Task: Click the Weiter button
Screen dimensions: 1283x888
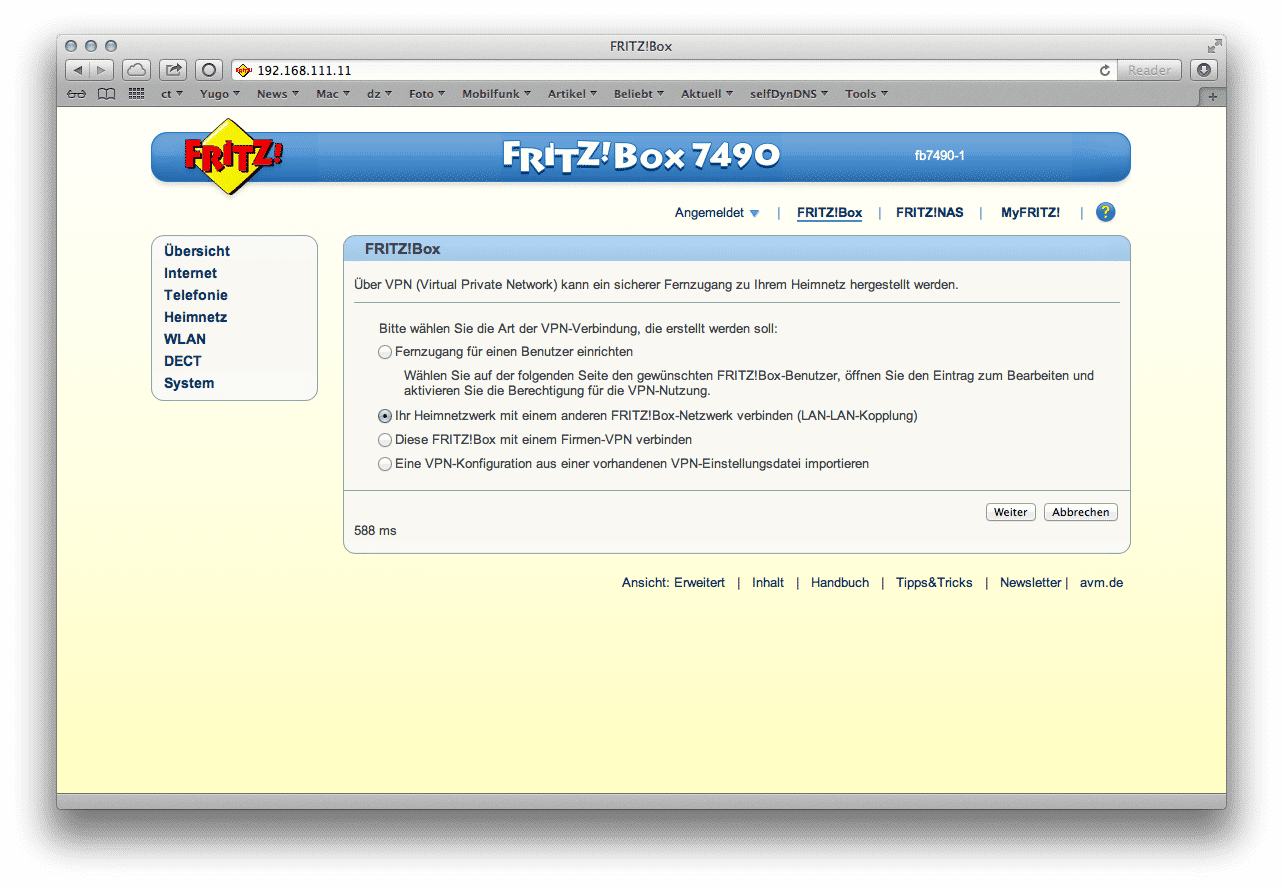Action: coord(1010,512)
